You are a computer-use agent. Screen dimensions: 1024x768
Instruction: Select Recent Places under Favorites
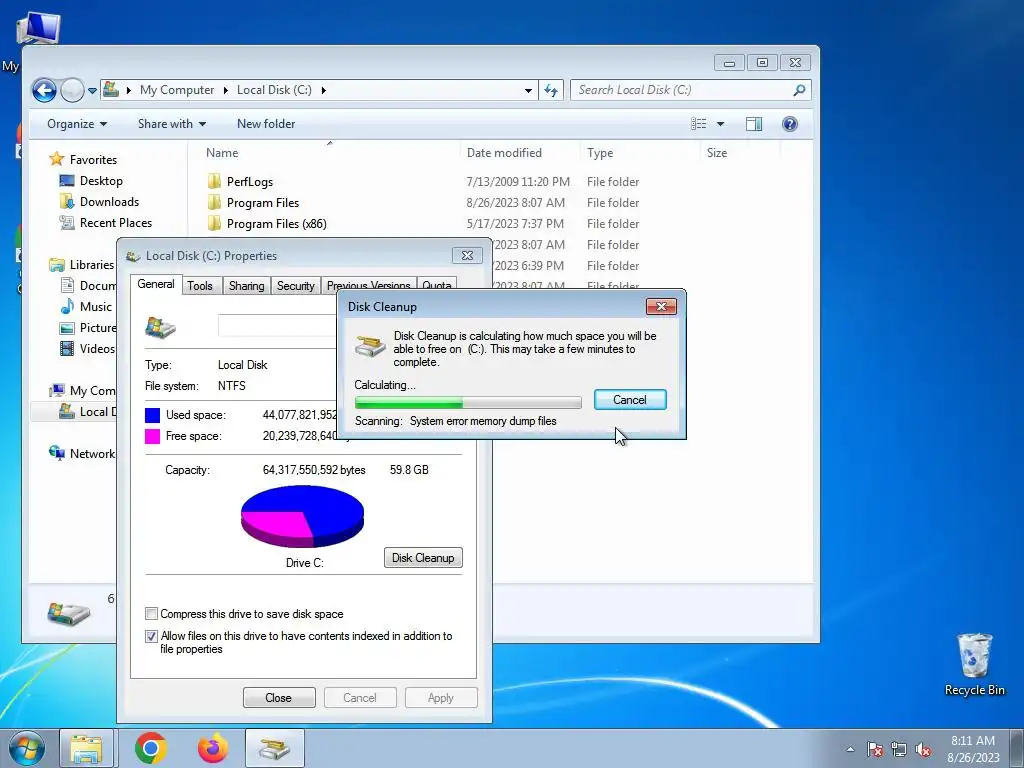[x=116, y=223]
